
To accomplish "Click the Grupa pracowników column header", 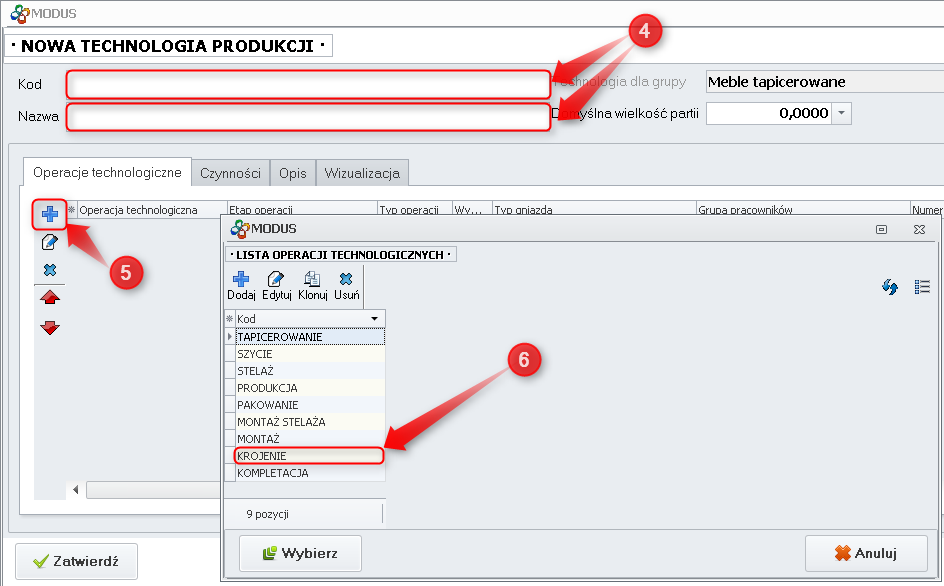I will pos(803,210).
